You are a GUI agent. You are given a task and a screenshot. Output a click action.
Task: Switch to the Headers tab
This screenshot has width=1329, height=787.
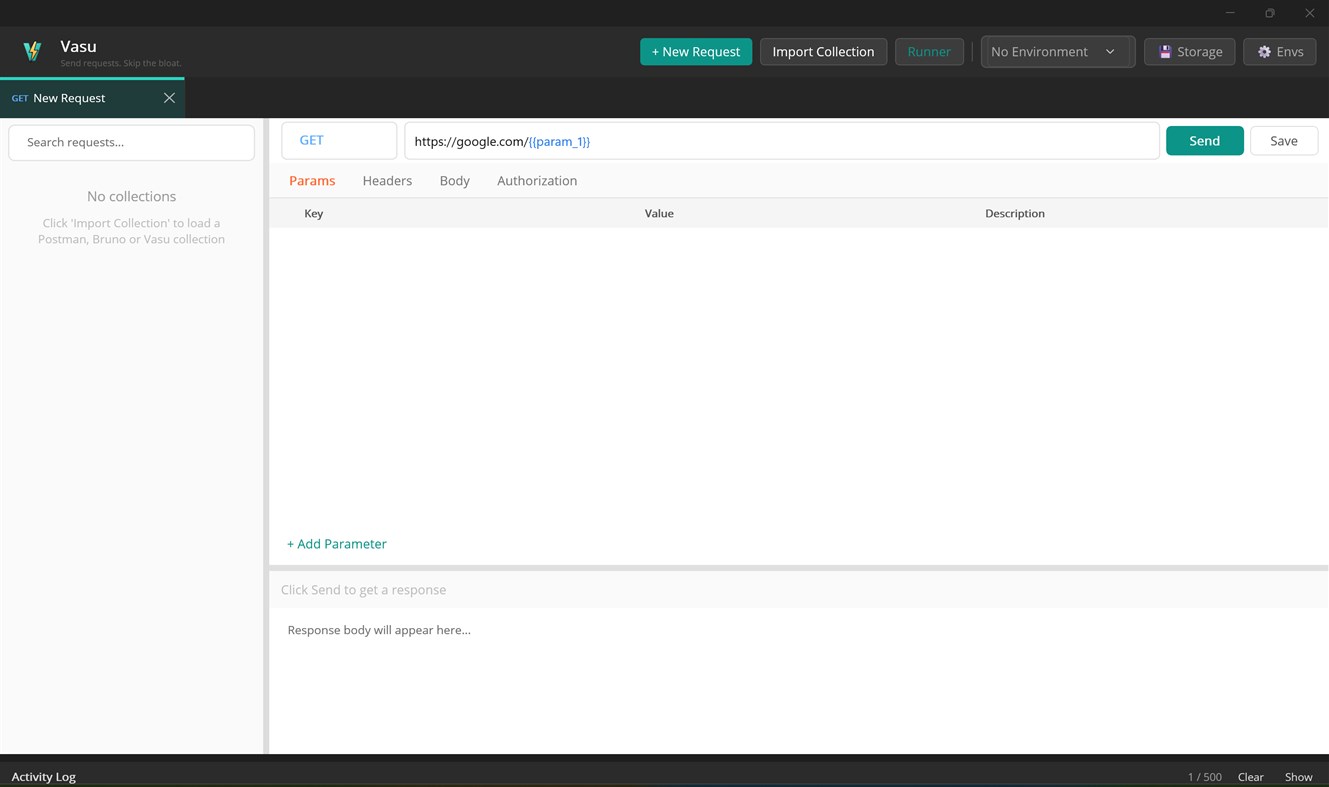tap(387, 181)
